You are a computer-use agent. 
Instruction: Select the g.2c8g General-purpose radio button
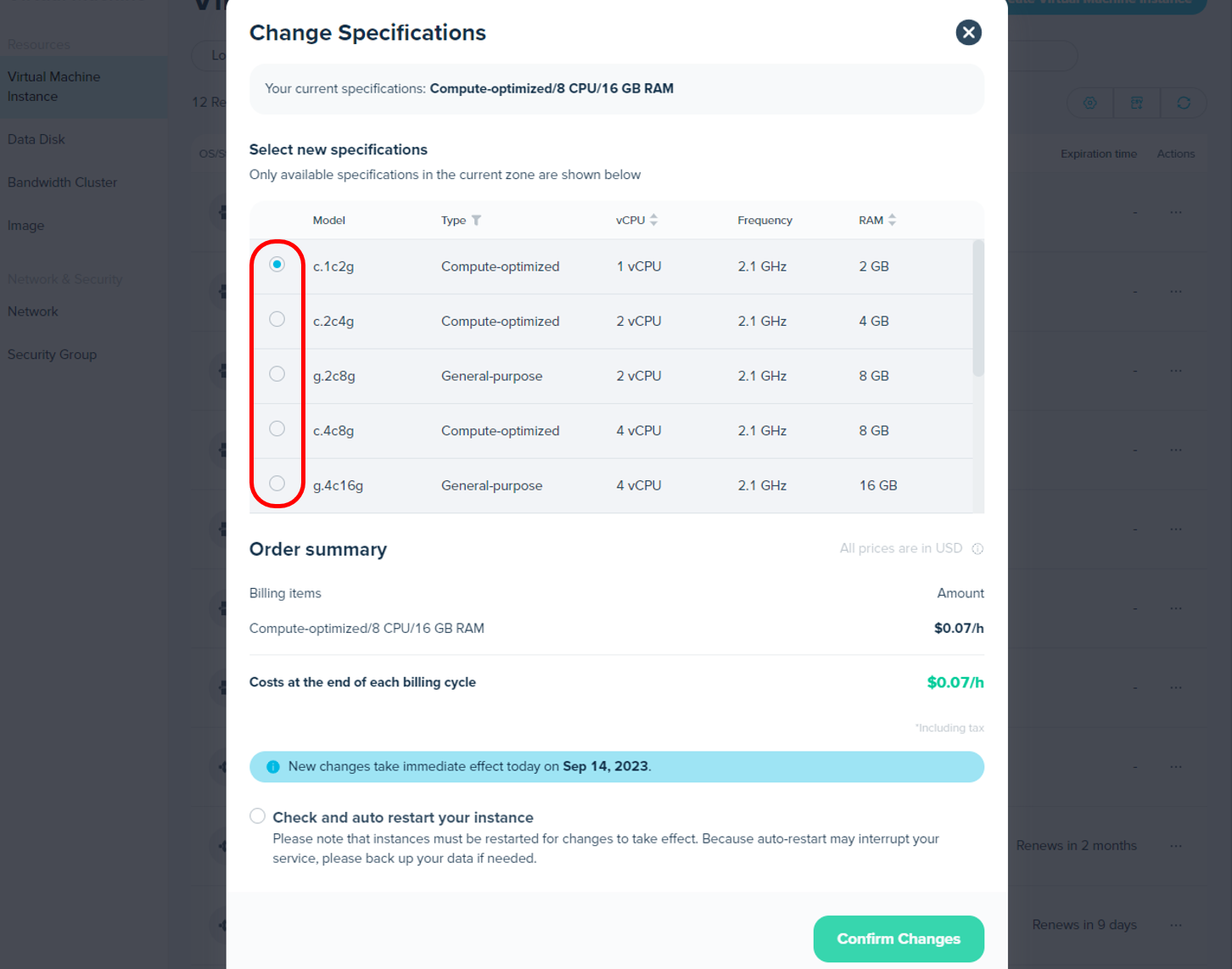(277, 374)
